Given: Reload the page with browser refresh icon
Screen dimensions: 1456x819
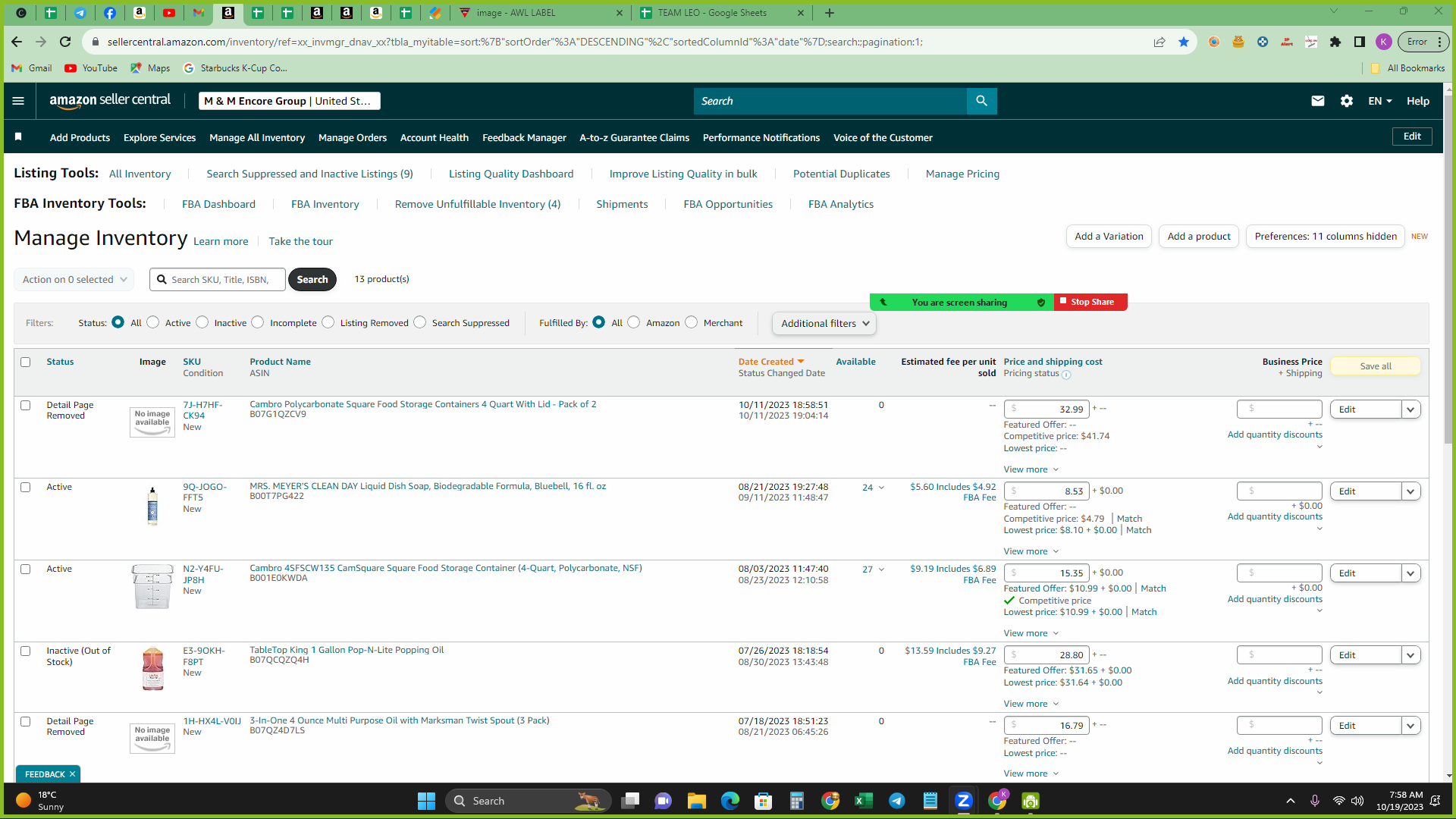Looking at the screenshot, I should (x=65, y=42).
